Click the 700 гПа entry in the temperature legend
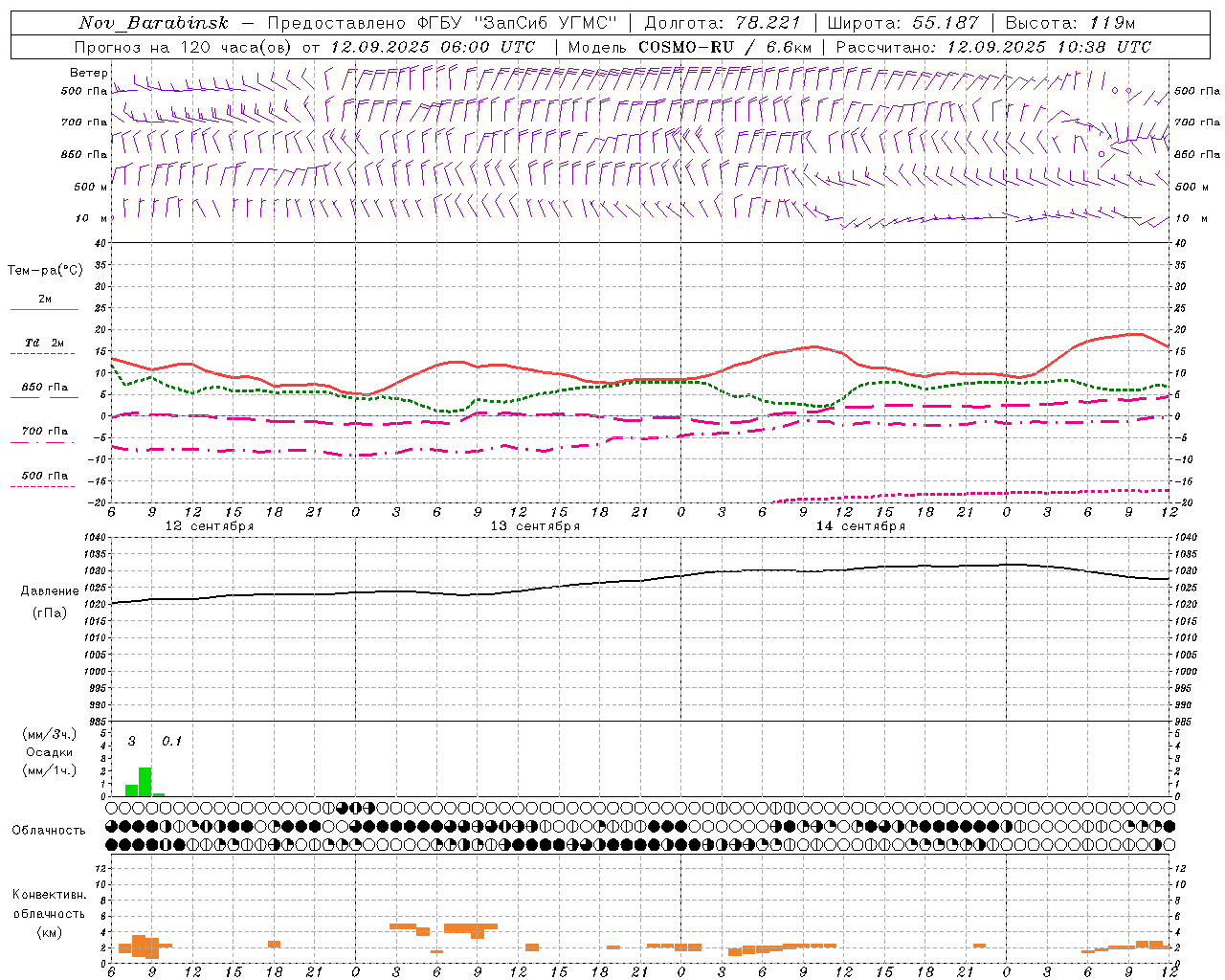The width and height of the screenshot is (1225, 980). [x=45, y=432]
